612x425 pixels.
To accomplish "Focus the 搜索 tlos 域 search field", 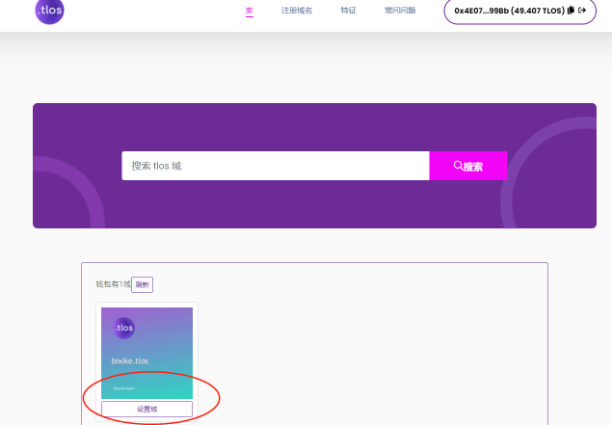I will click(275, 166).
